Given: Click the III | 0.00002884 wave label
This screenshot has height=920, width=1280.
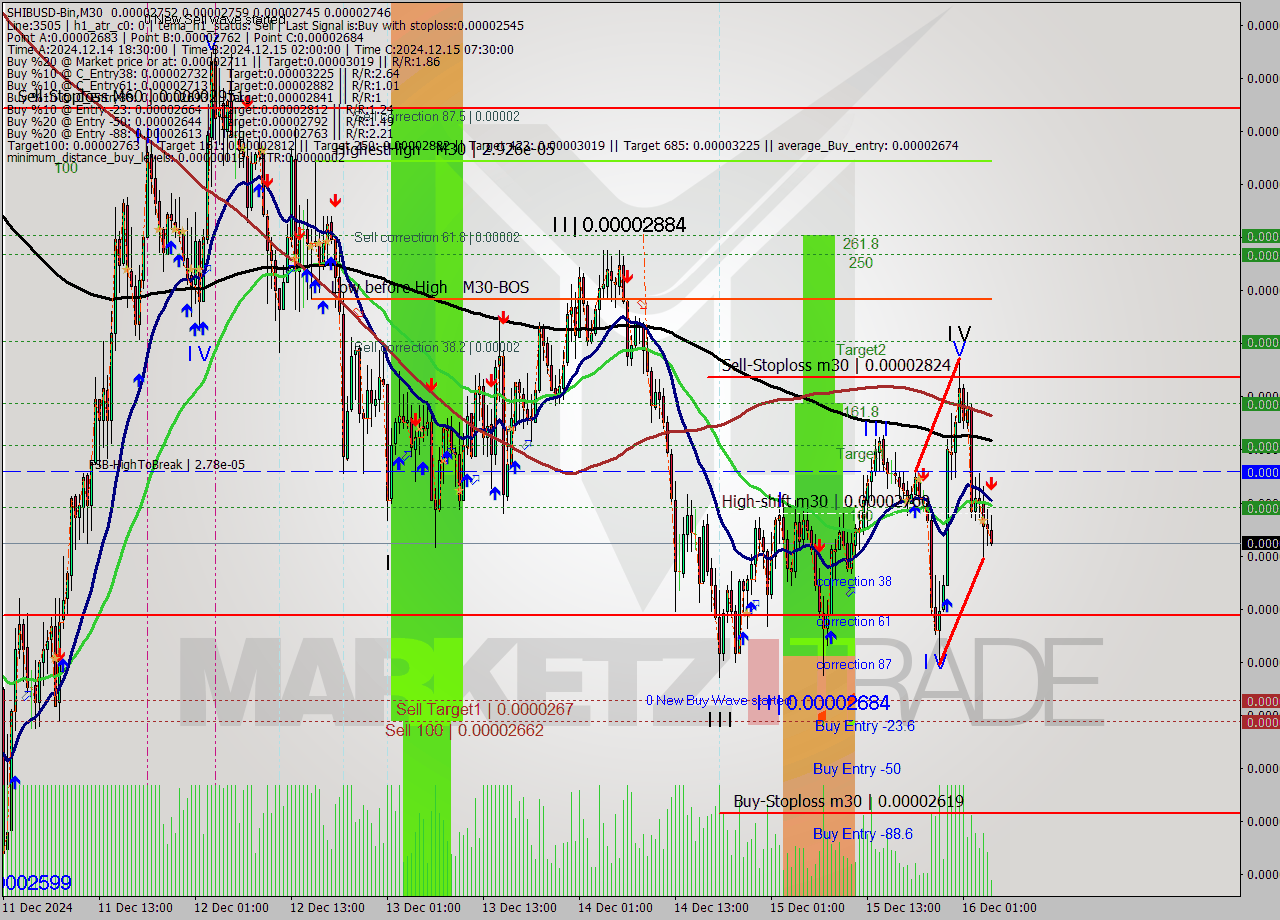Looking at the screenshot, I should (619, 225).
